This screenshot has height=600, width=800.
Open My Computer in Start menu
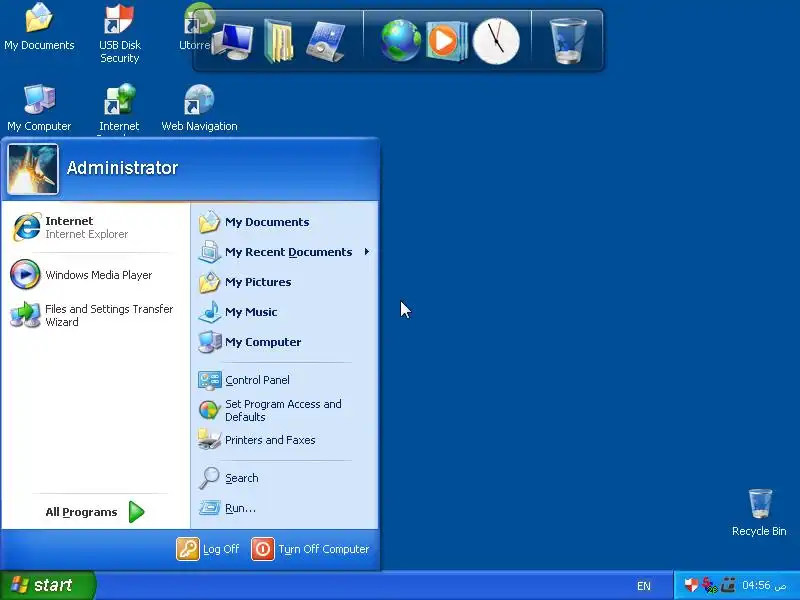(x=284, y=342)
